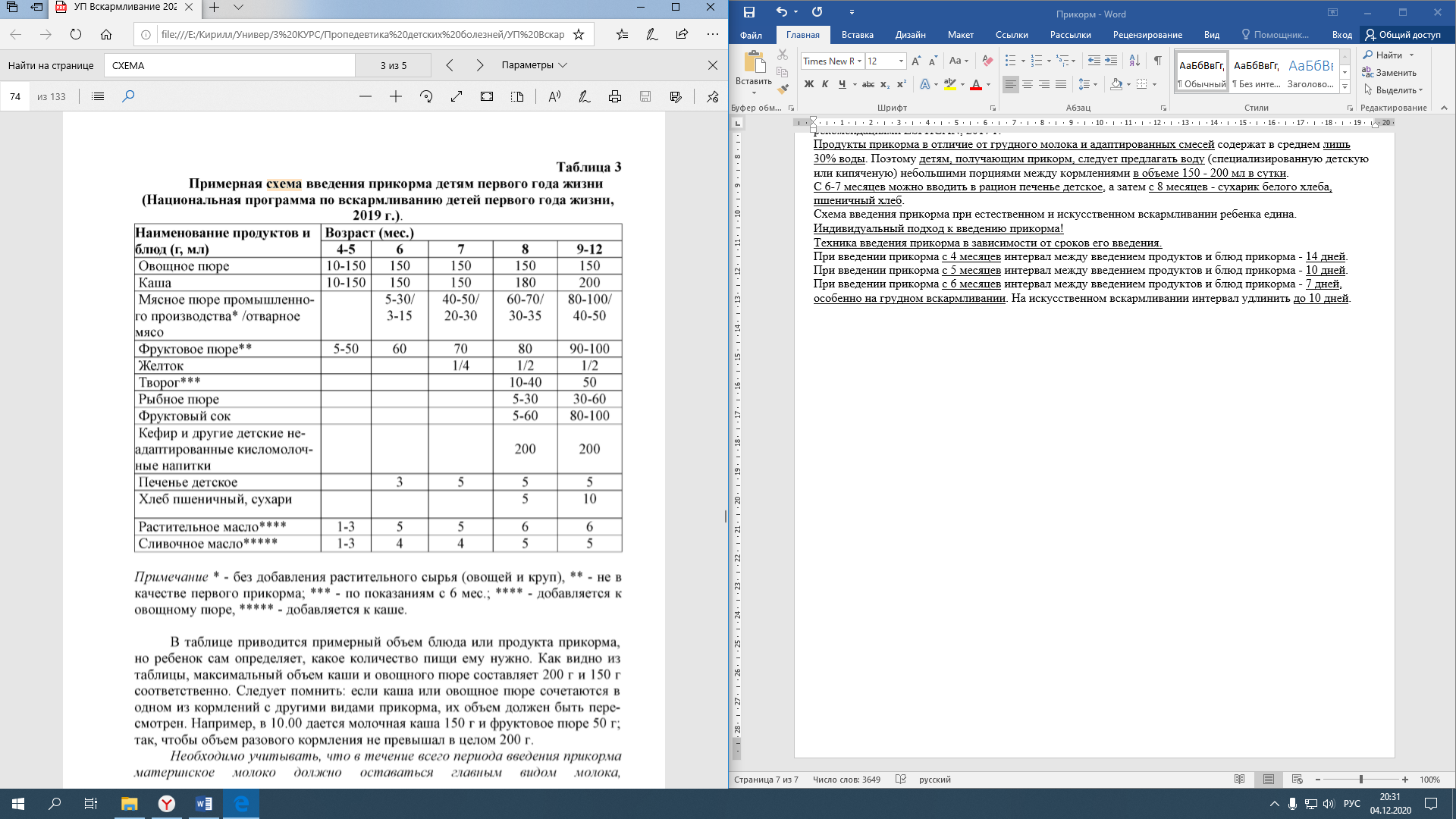Add this page to favorites (star)
This screenshot has height=819, width=1456.
coord(579,34)
